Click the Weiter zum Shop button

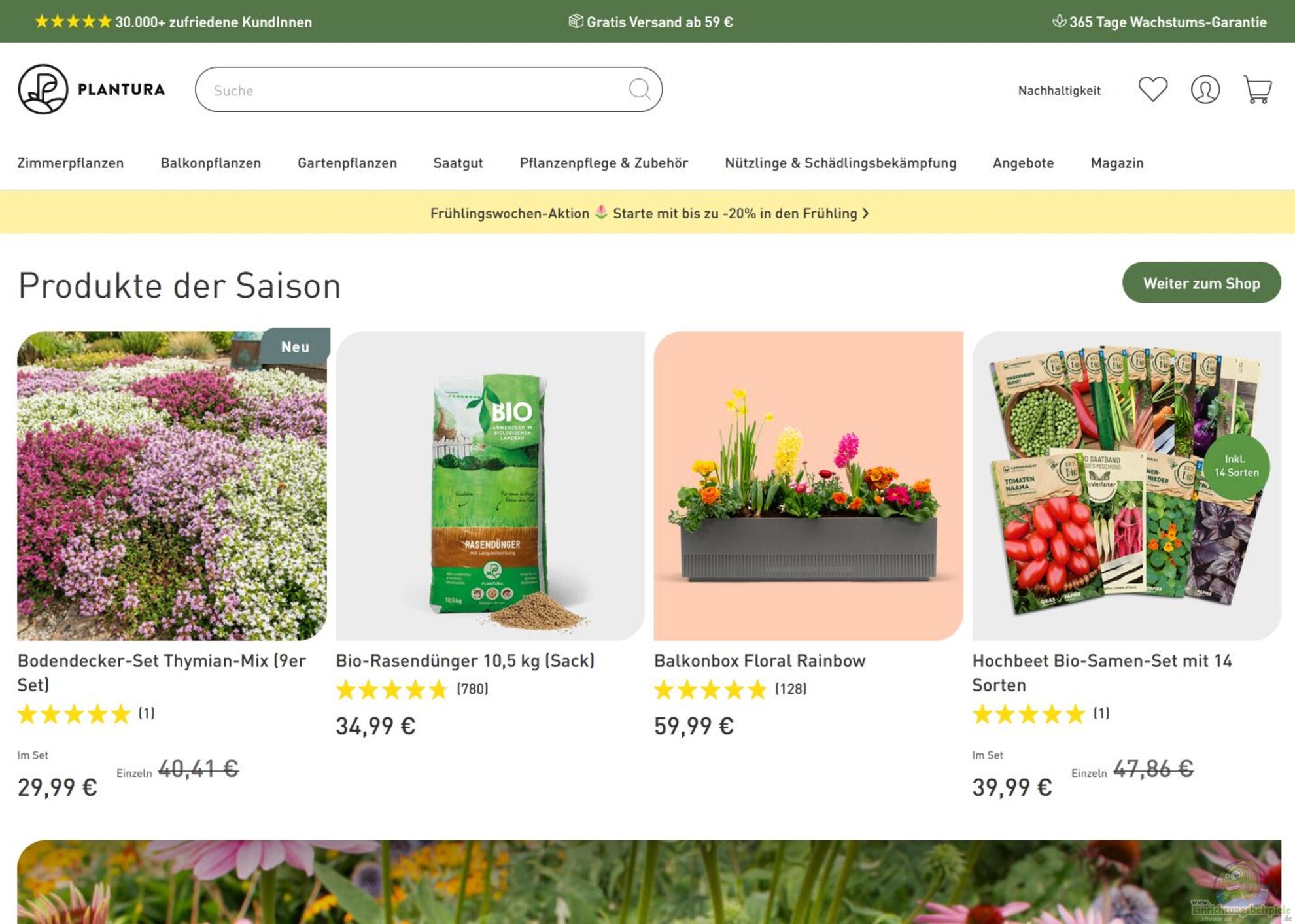click(x=1201, y=282)
